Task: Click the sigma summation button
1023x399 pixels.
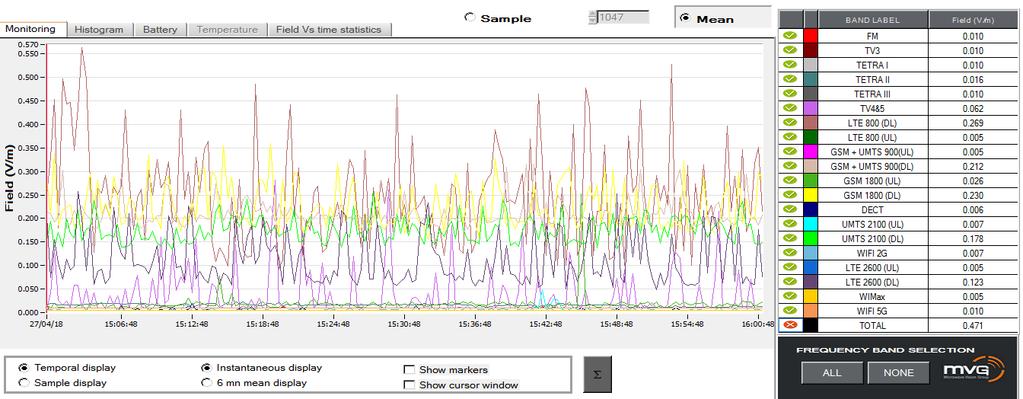Action: 597,374
